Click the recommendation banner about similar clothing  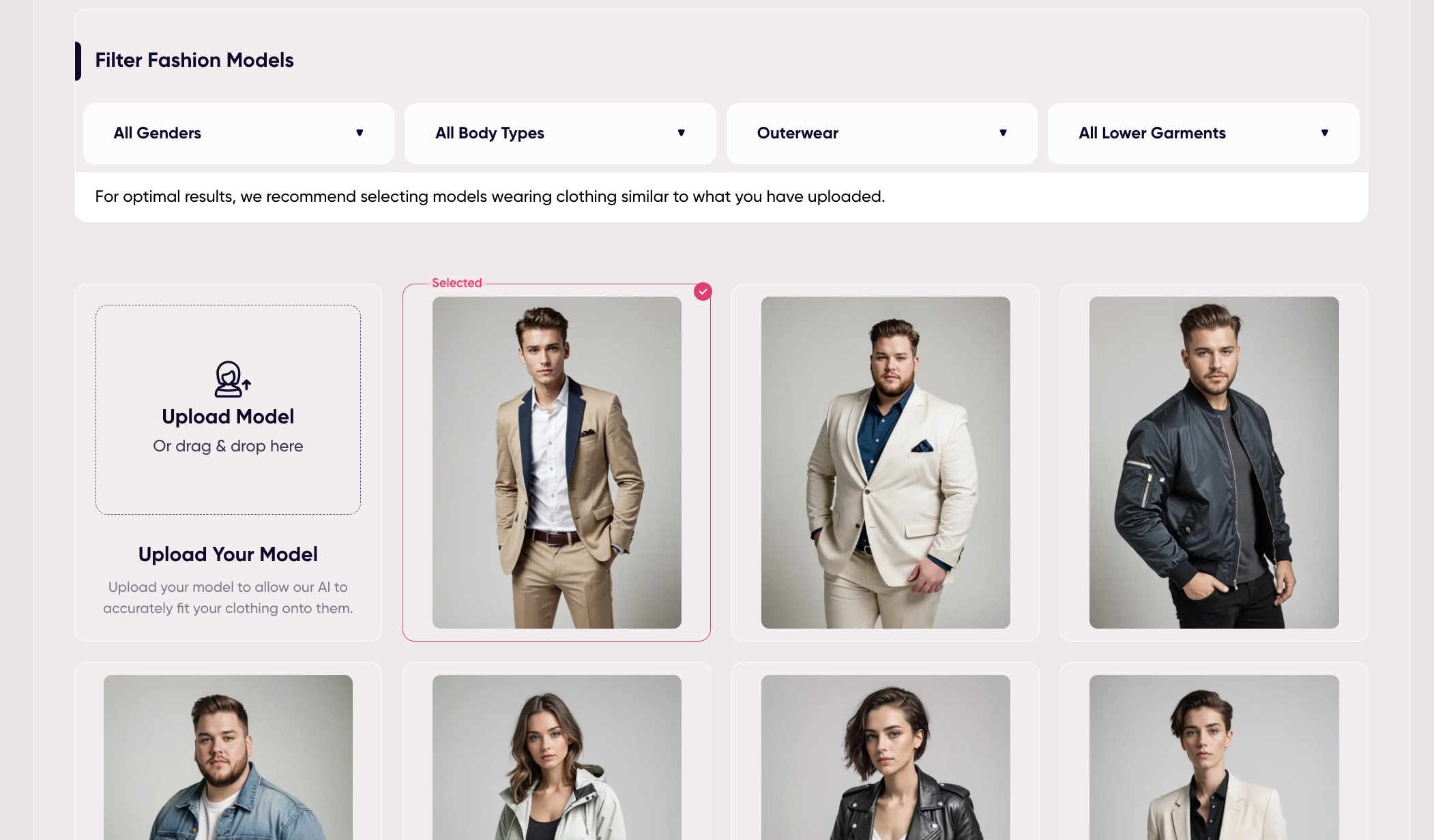coord(489,196)
